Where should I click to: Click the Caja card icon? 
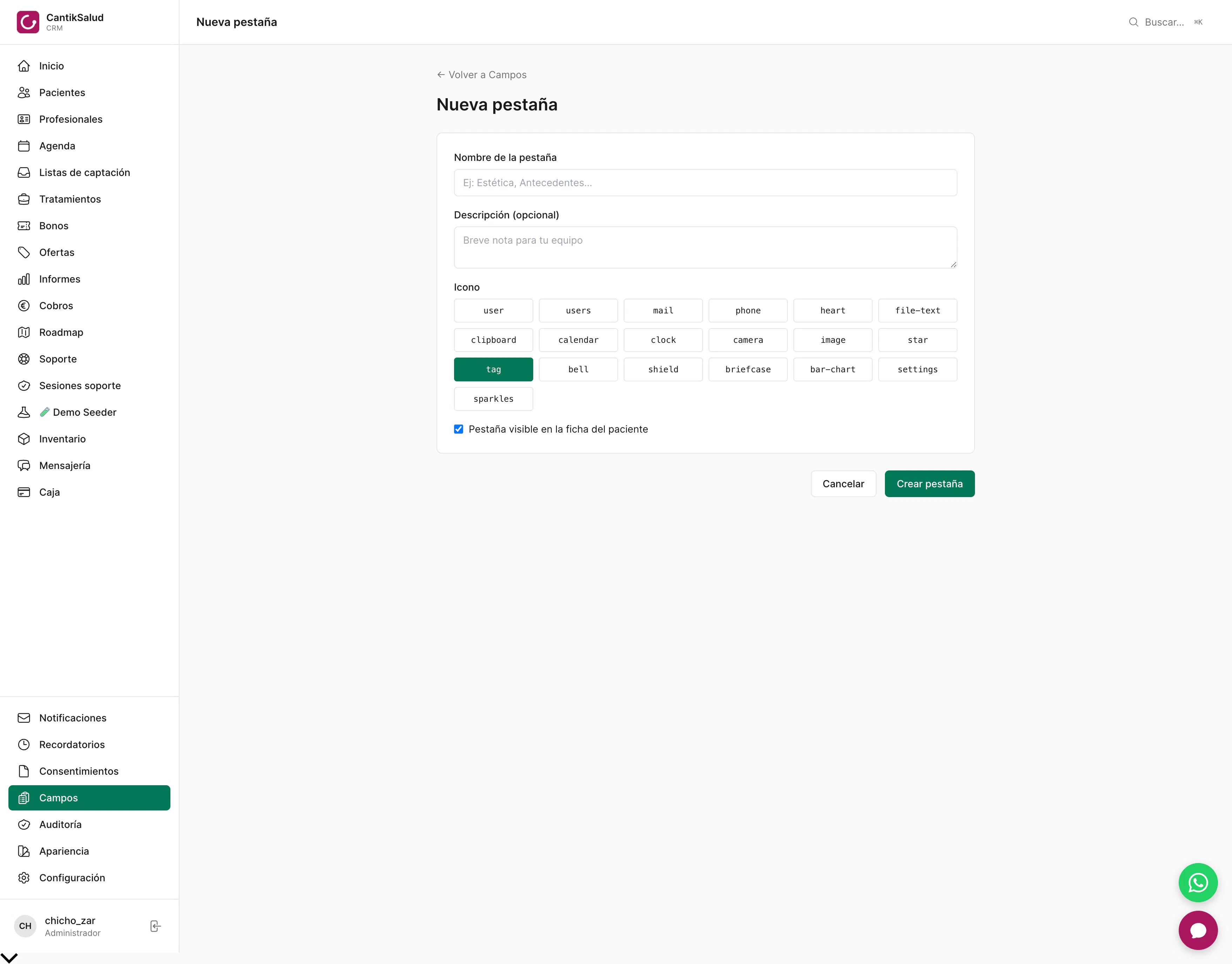coord(24,492)
